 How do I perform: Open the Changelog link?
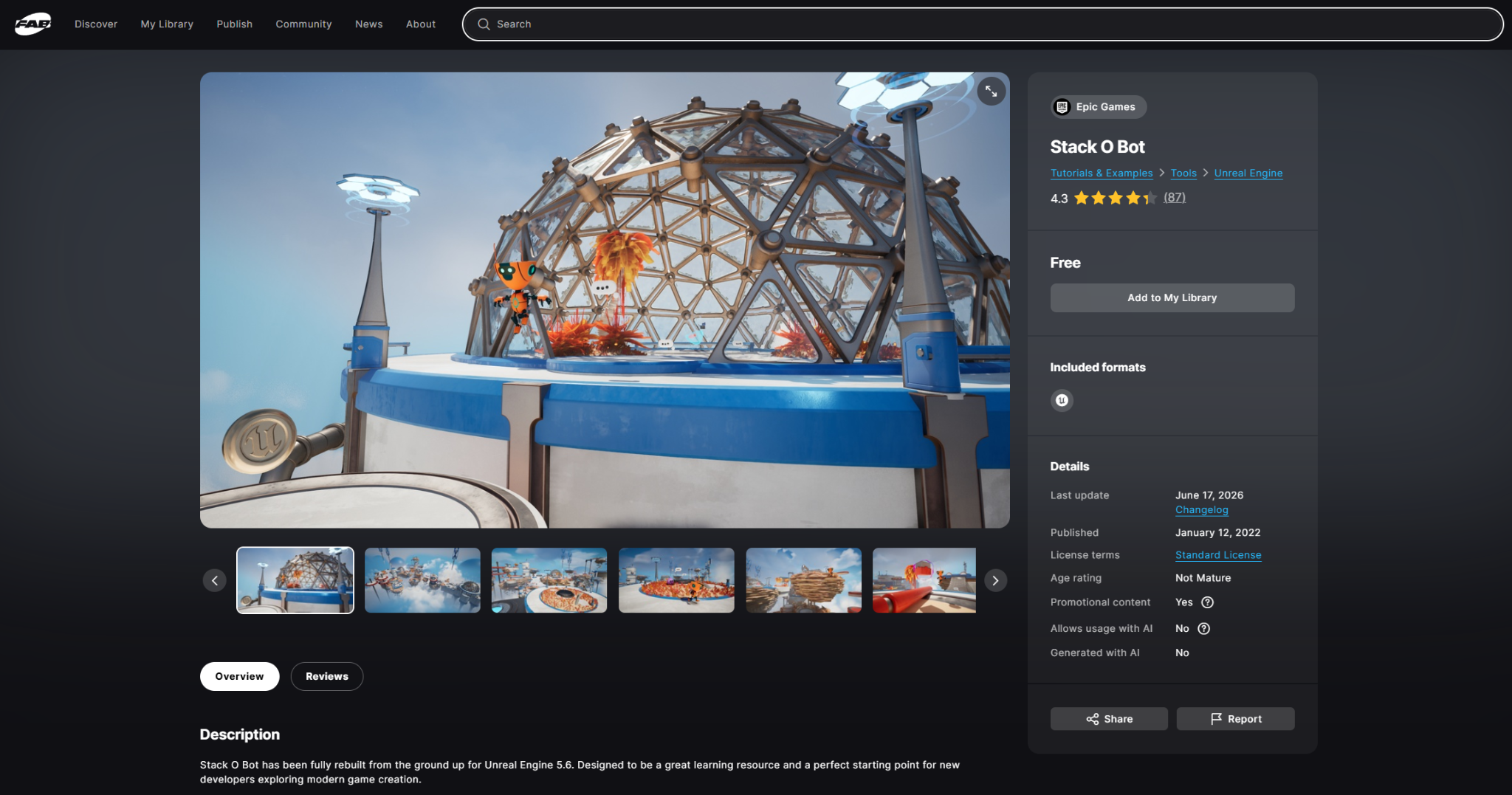click(x=1202, y=510)
